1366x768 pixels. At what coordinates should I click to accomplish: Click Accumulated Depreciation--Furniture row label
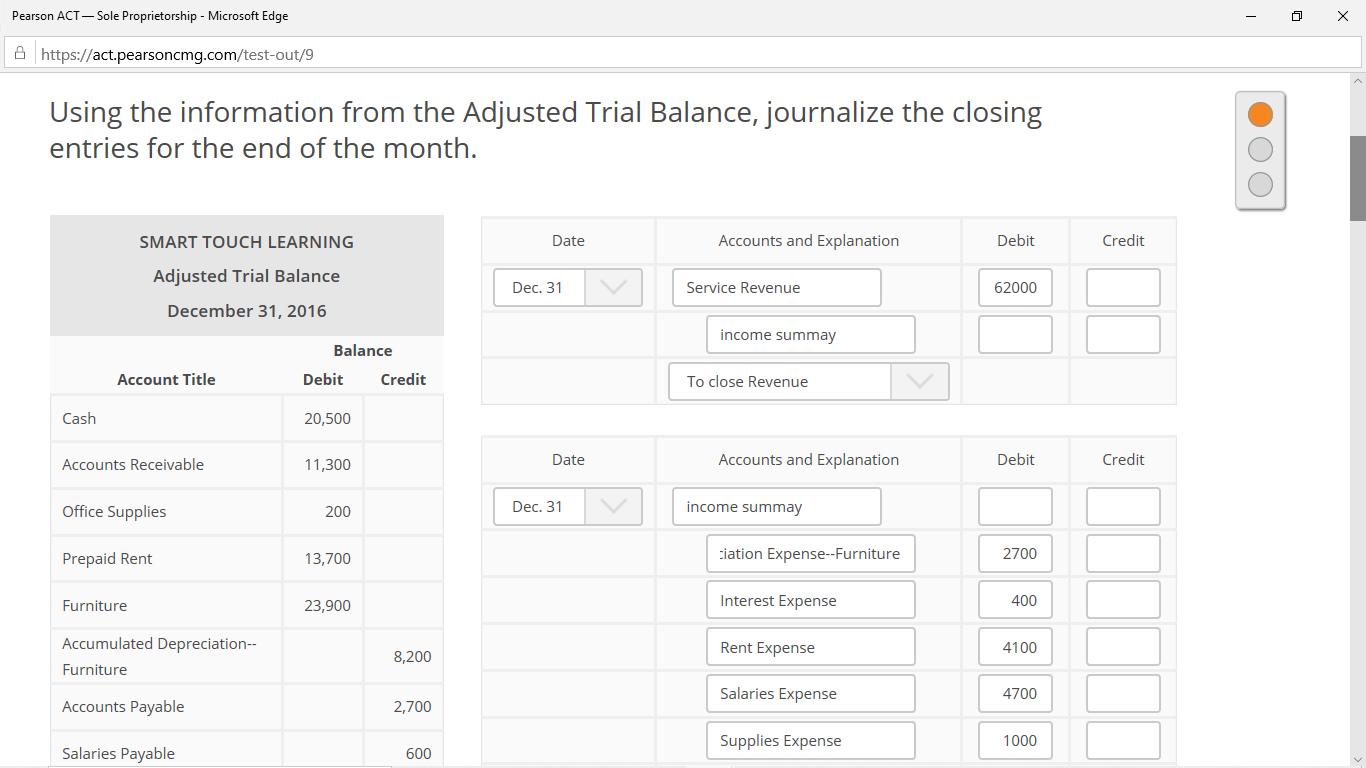tap(159, 656)
